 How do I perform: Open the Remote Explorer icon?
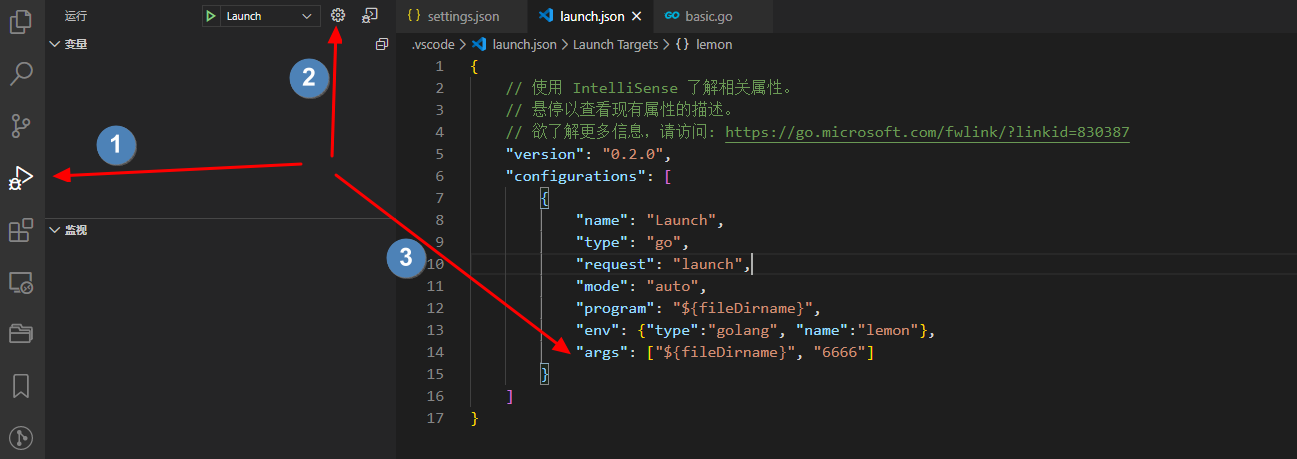coord(21,283)
